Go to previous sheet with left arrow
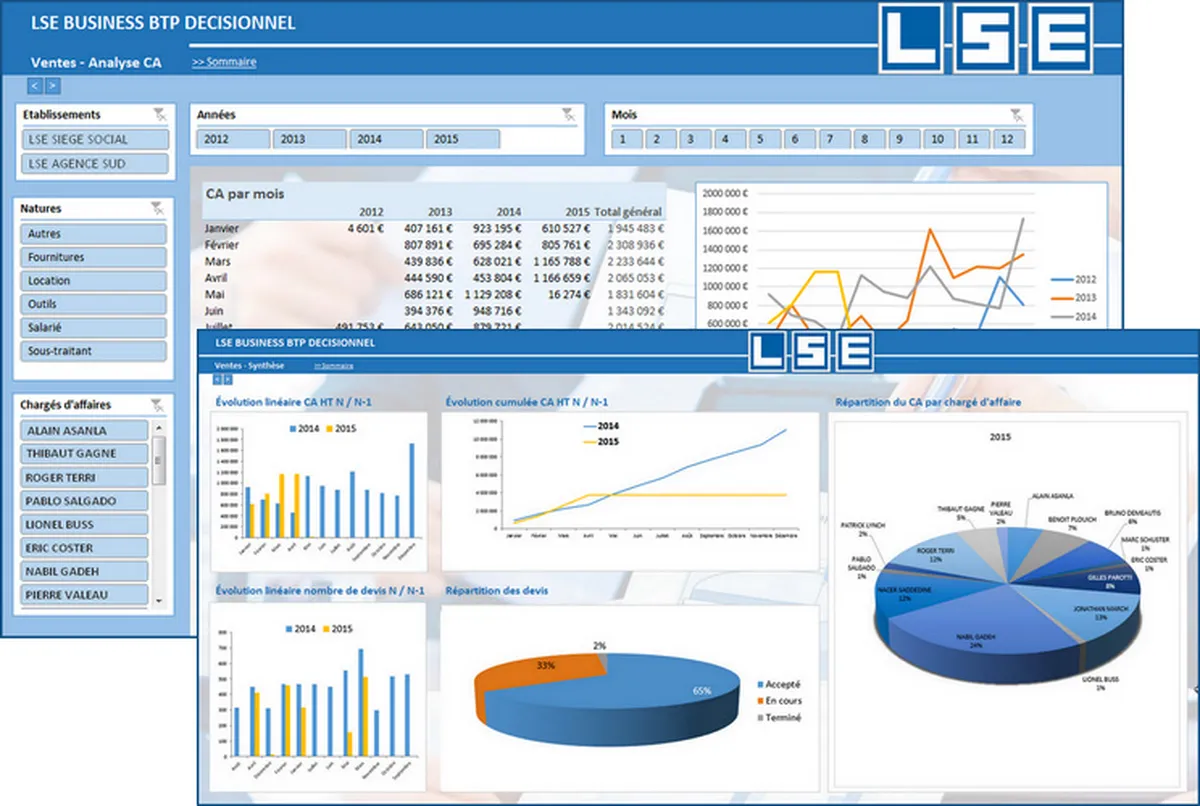The width and height of the screenshot is (1200, 806). point(36,86)
